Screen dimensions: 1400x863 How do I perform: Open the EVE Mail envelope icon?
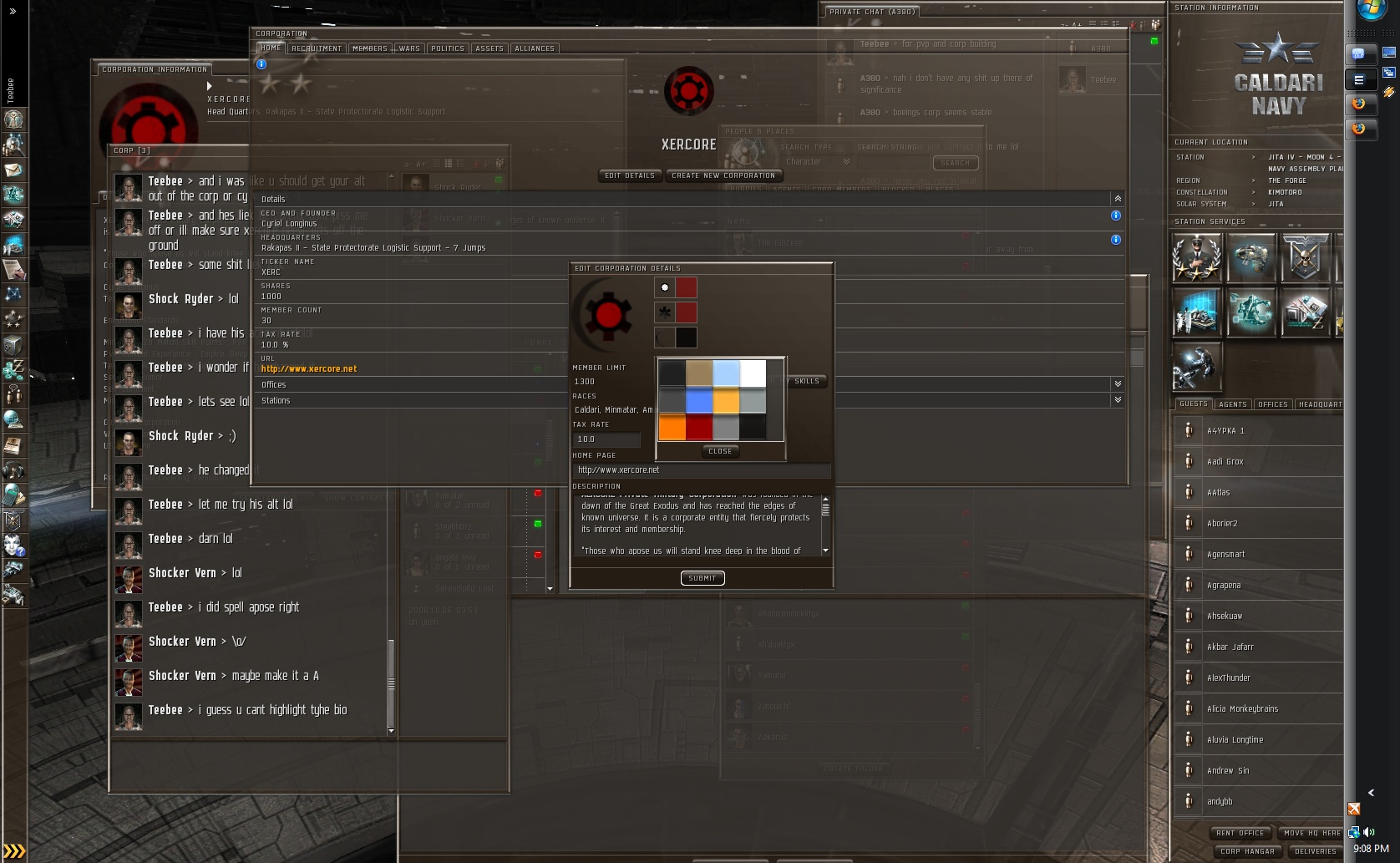(14, 170)
